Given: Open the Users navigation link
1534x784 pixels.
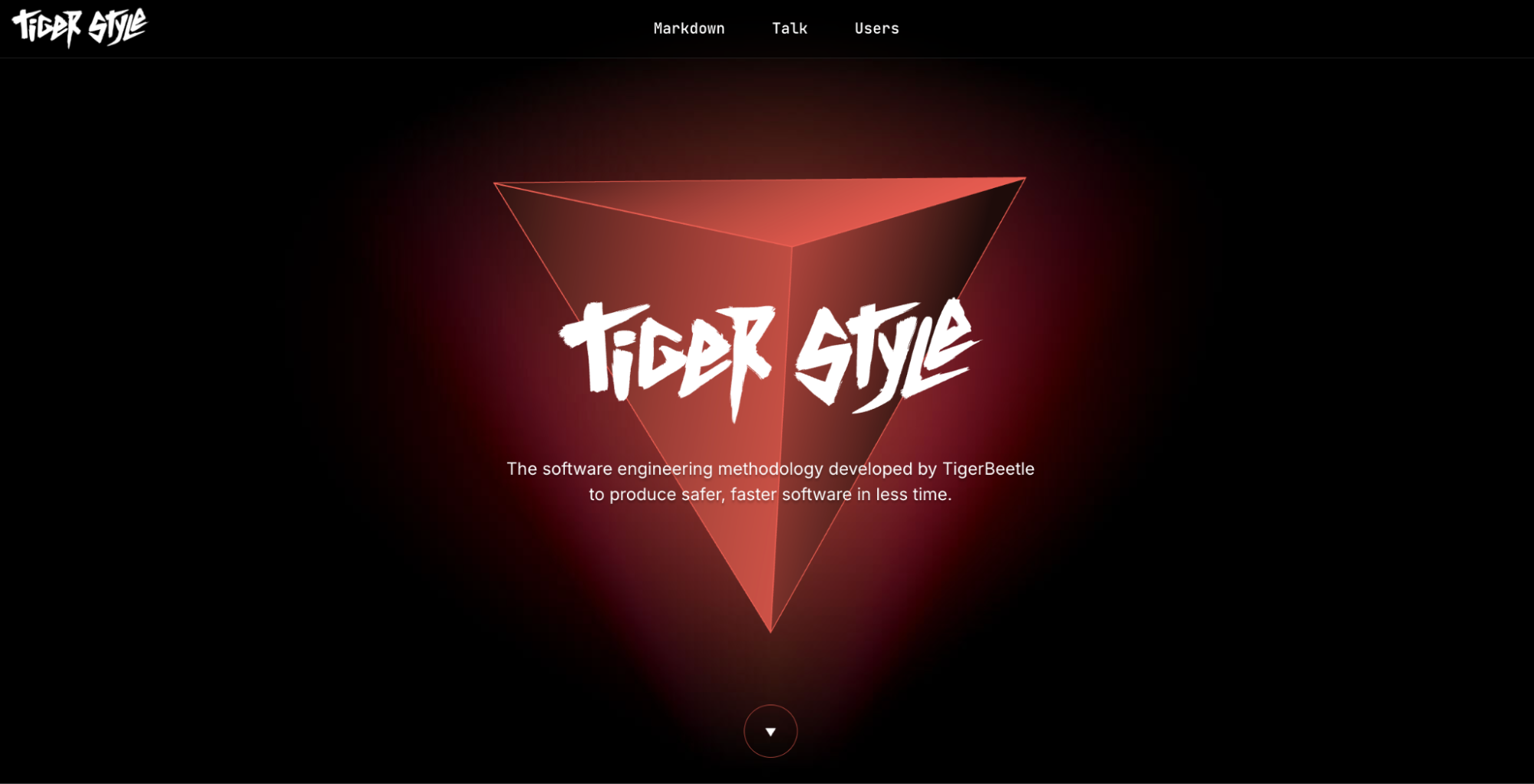Looking at the screenshot, I should point(877,28).
